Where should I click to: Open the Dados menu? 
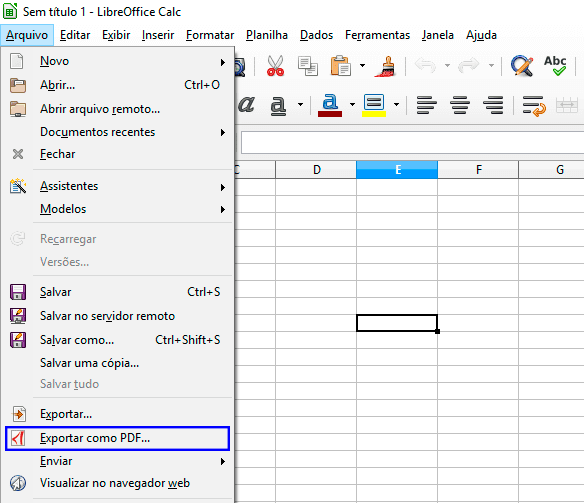[x=317, y=35]
